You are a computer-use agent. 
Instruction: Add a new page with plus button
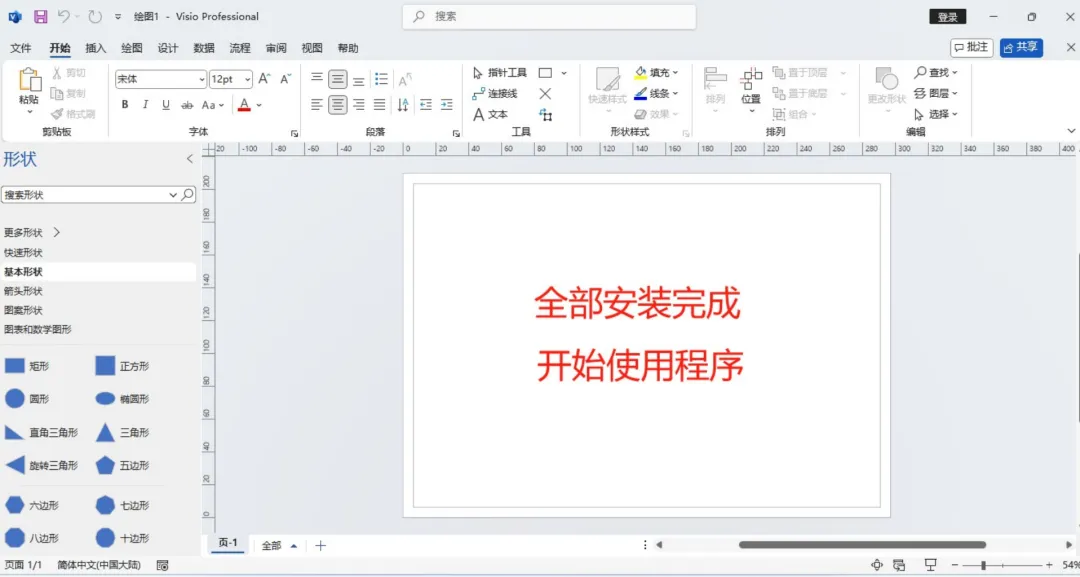320,545
